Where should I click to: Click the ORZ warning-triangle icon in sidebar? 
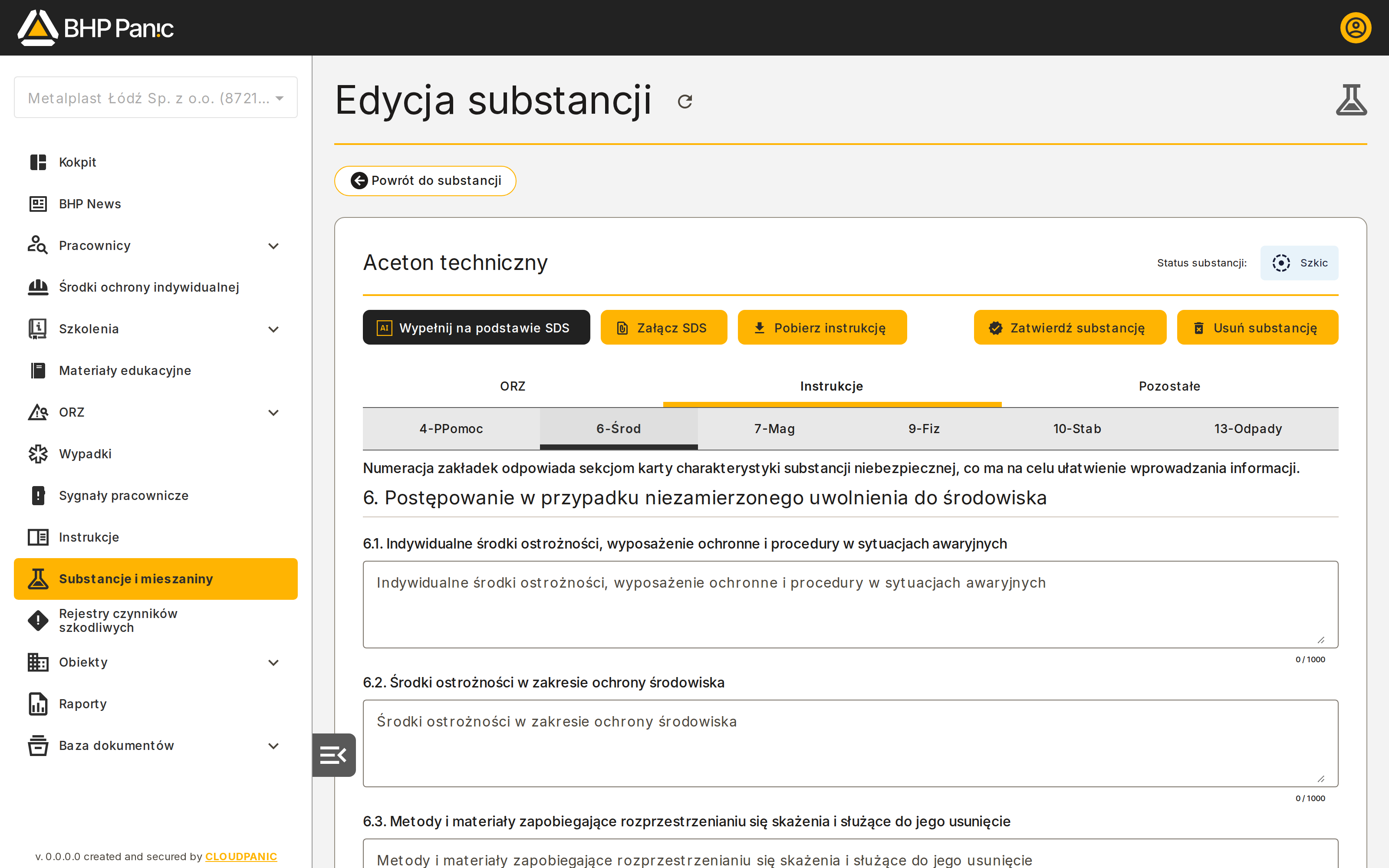click(38, 412)
